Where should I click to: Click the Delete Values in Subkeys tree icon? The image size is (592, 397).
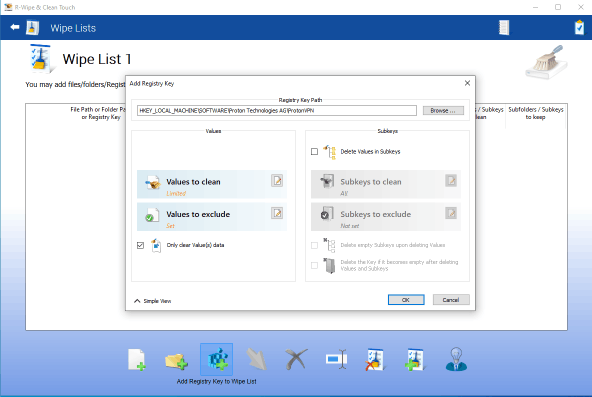(x=330, y=152)
